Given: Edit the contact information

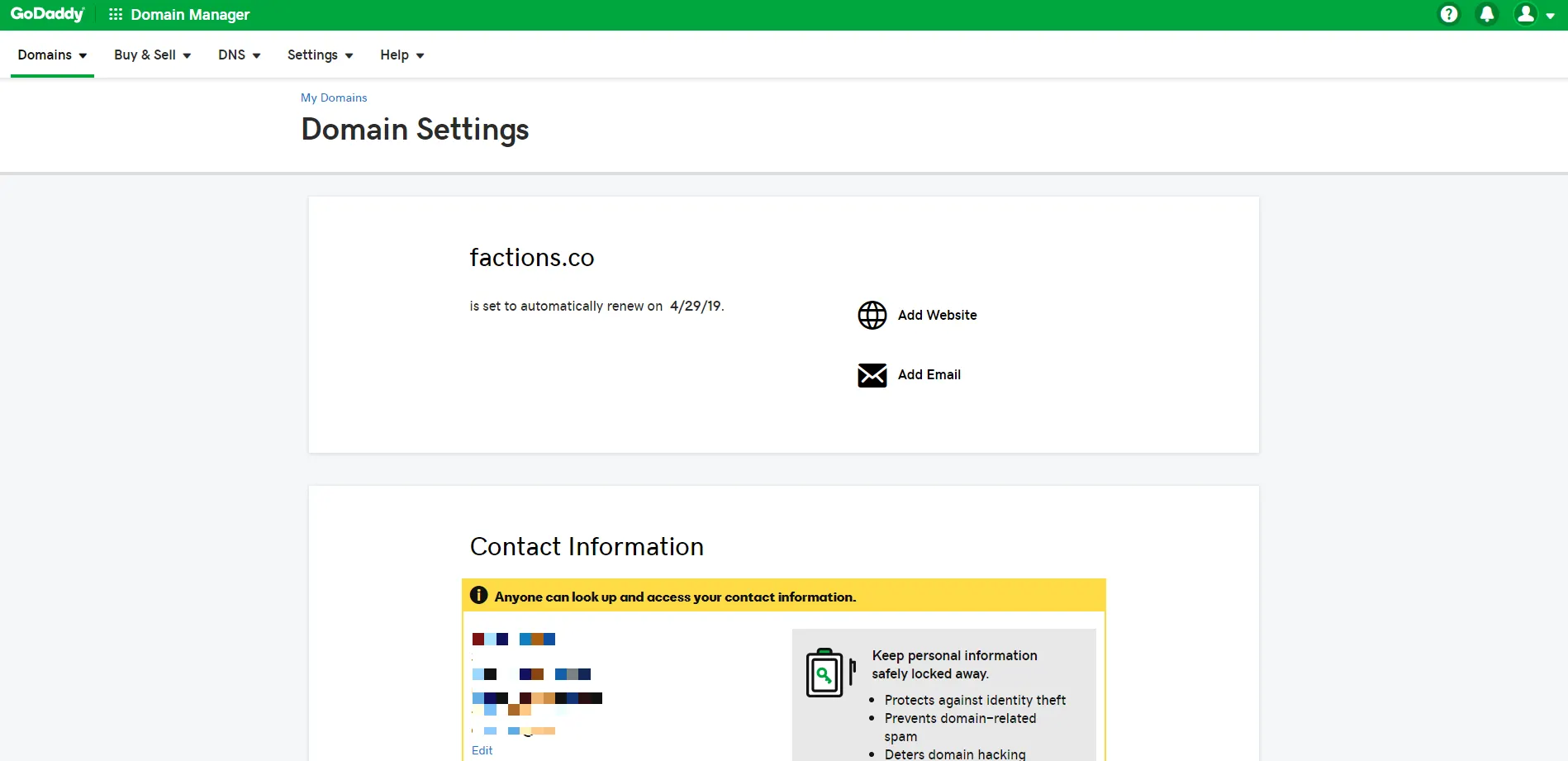Looking at the screenshot, I should pyautogui.click(x=482, y=750).
